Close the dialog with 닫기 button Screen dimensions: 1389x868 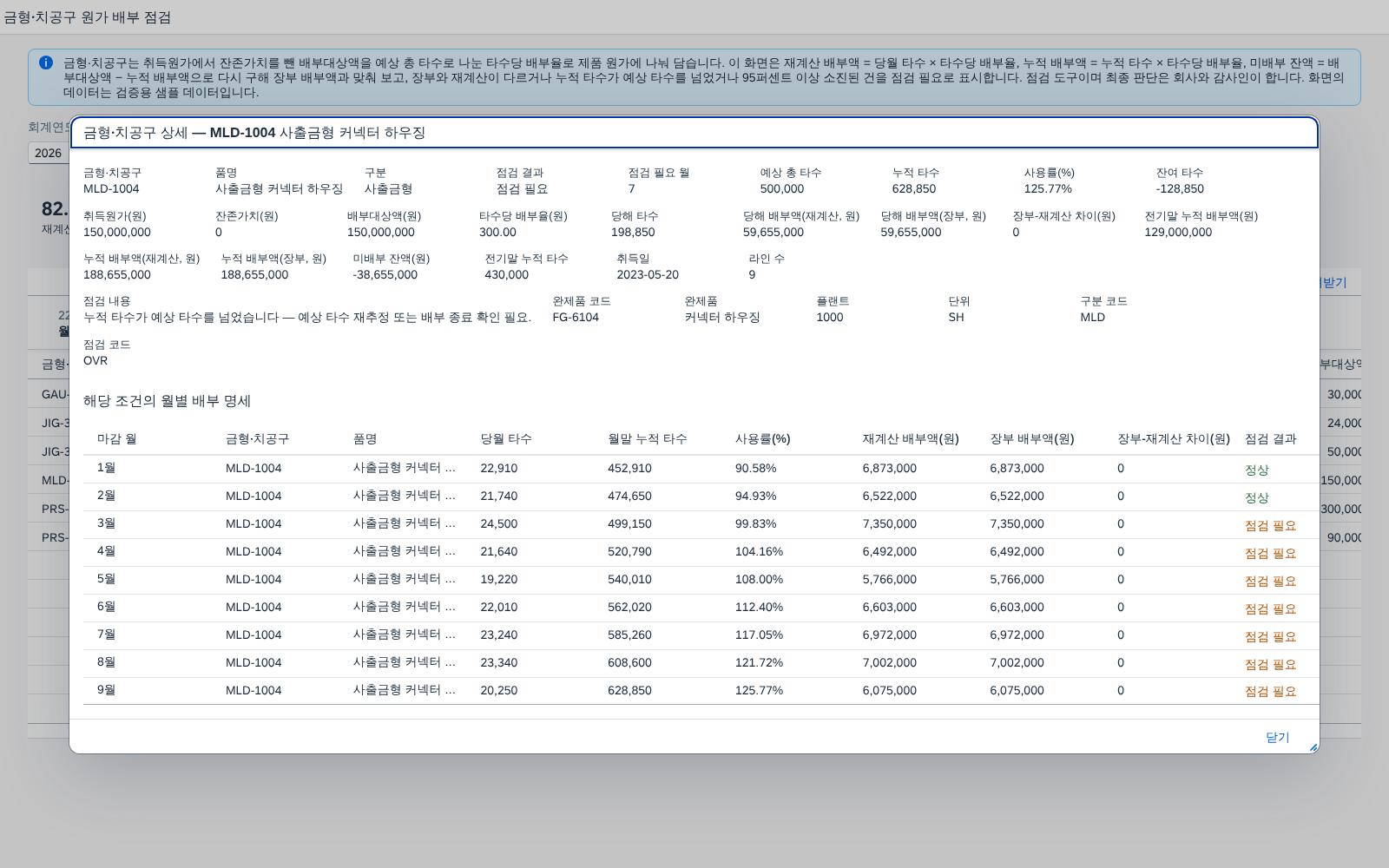(1277, 737)
